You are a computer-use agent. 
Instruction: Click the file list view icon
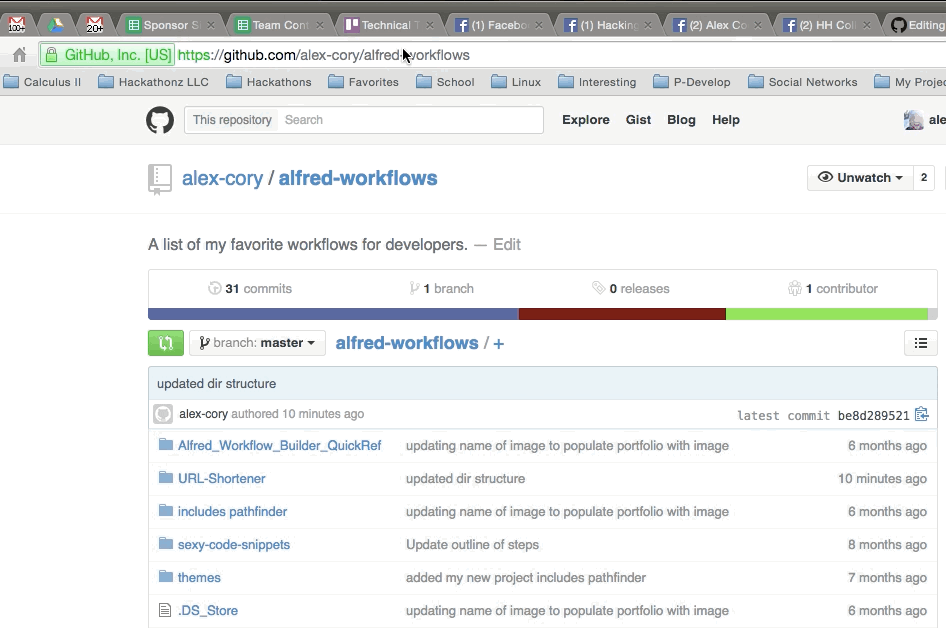click(921, 343)
